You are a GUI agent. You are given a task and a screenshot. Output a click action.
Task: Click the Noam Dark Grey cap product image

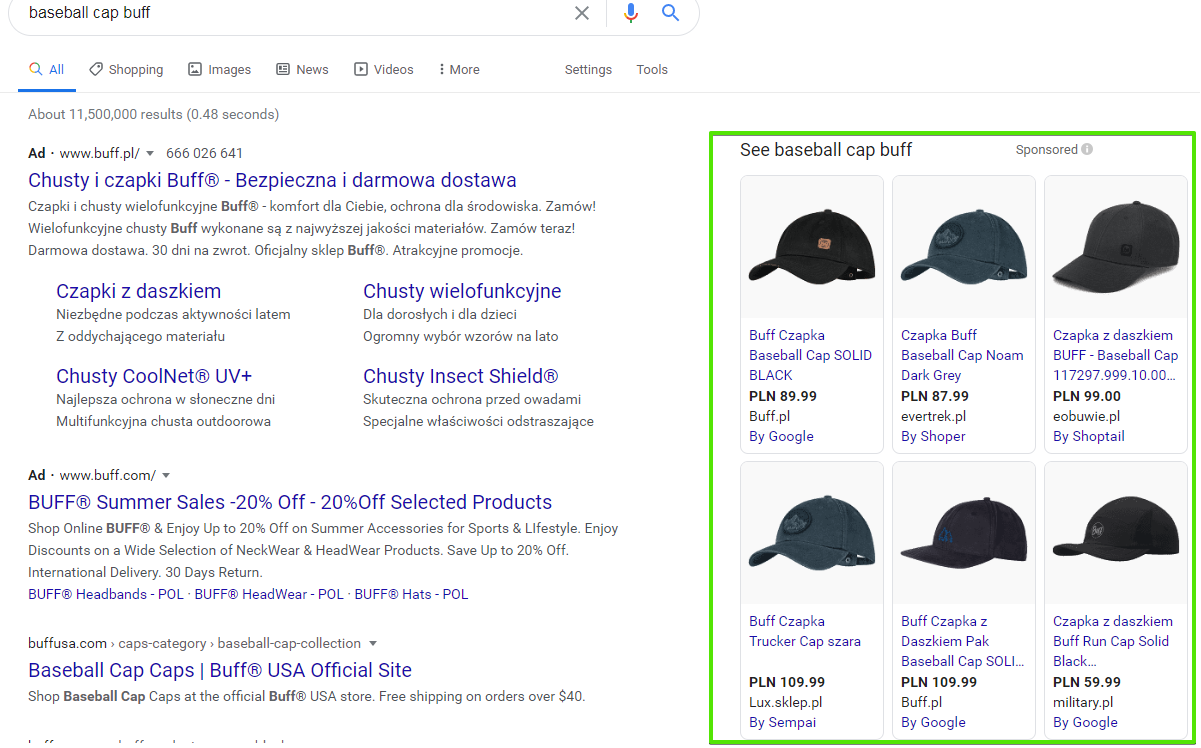[x=964, y=247]
